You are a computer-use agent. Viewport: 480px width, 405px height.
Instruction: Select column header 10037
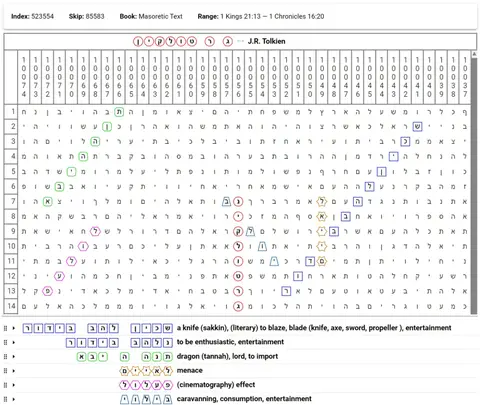pos(465,77)
